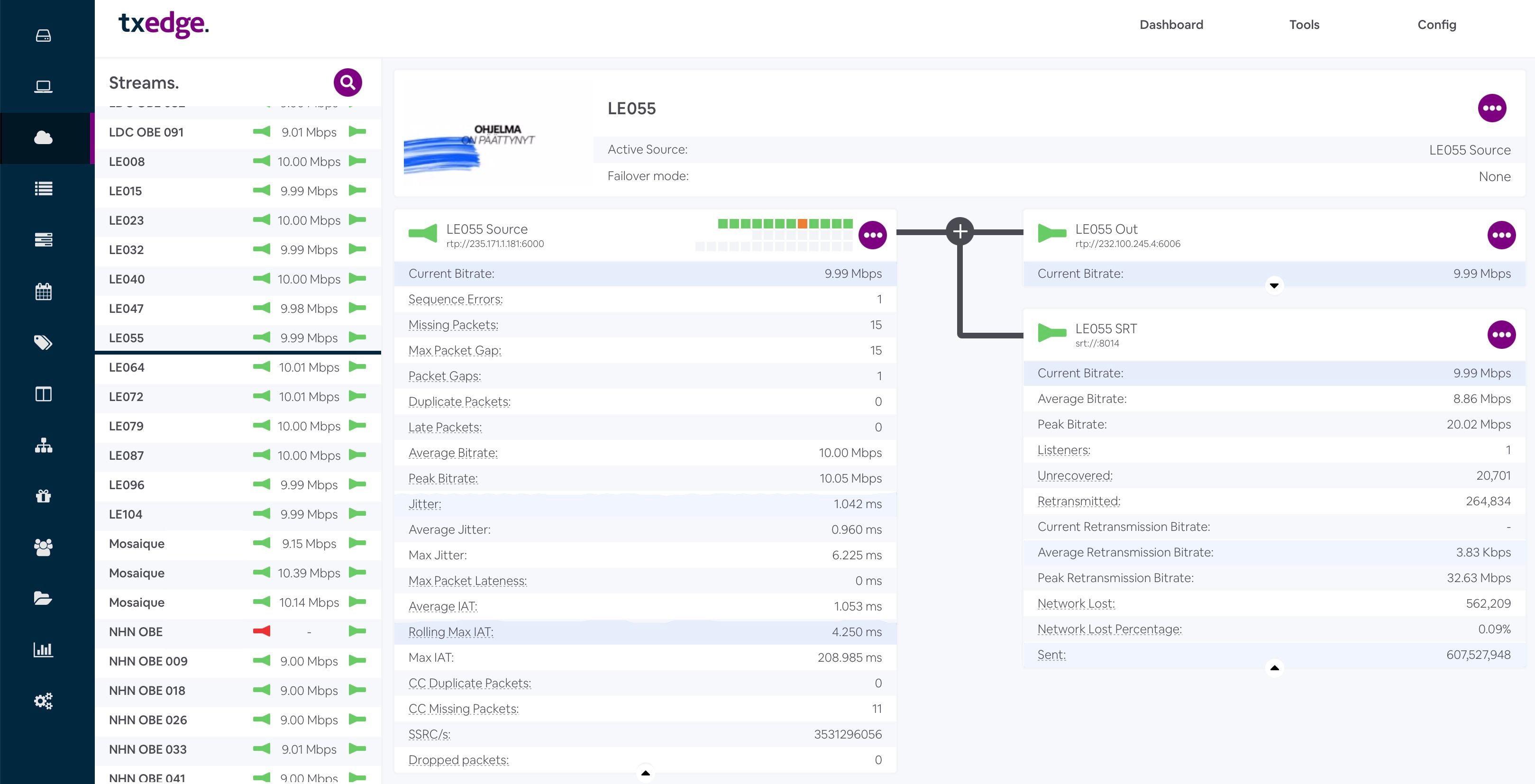Click the bar chart icon in sidebar

click(44, 649)
